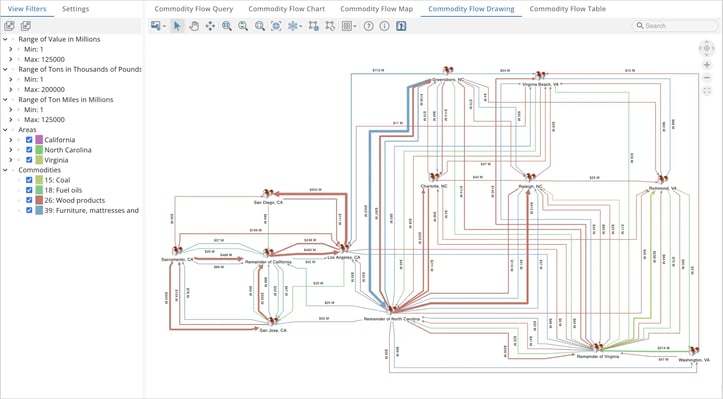Expand the North Carolina tree row

coord(11,150)
